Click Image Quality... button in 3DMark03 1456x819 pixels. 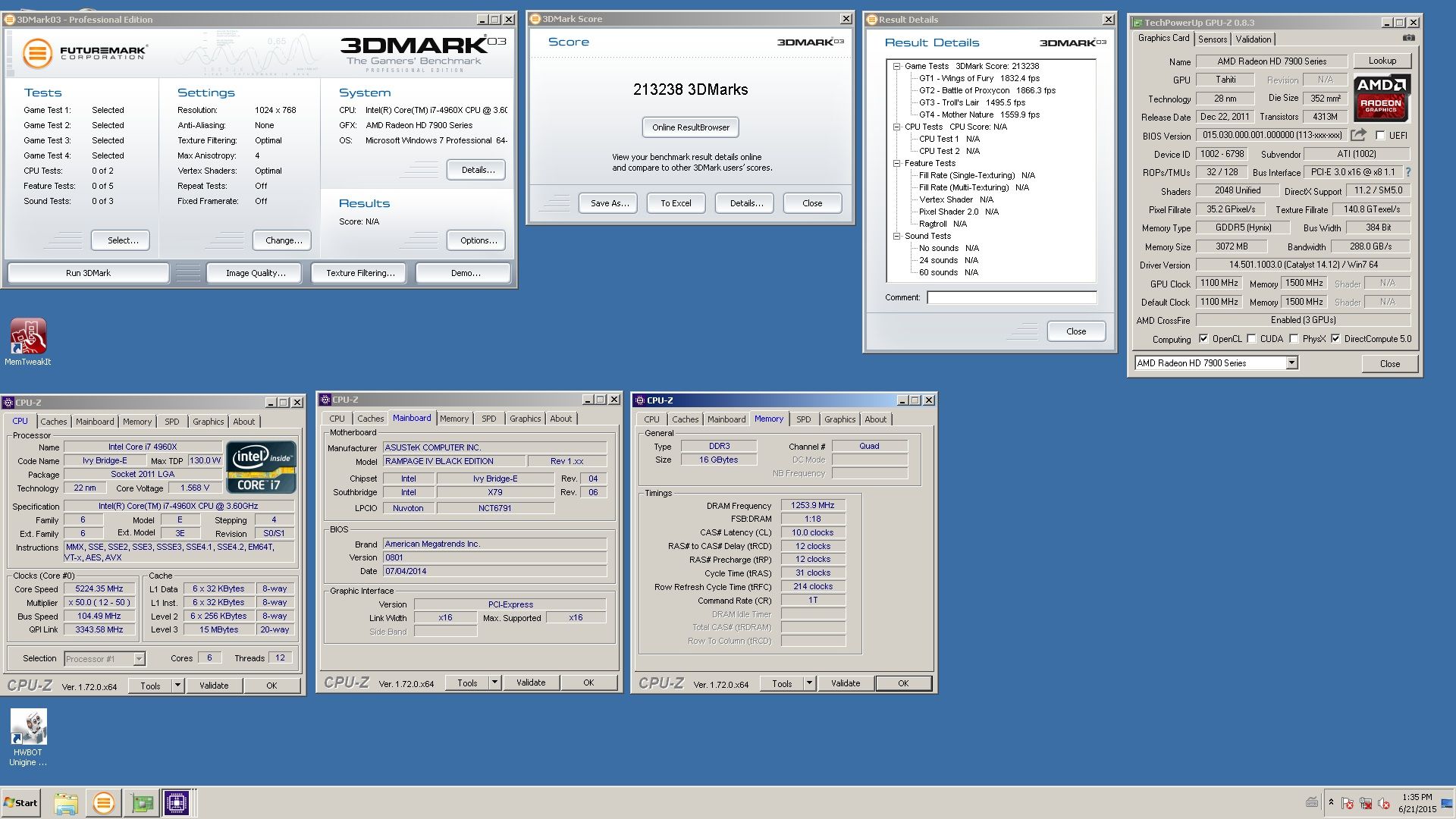coord(256,273)
